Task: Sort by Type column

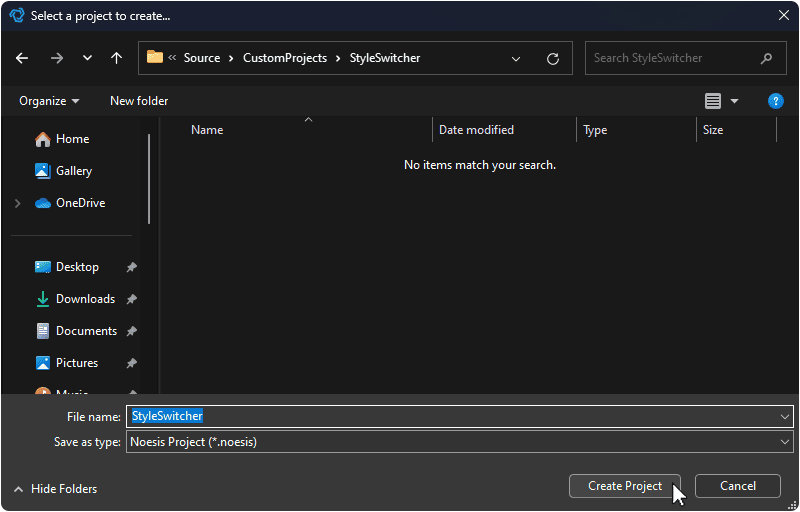Action: click(595, 130)
